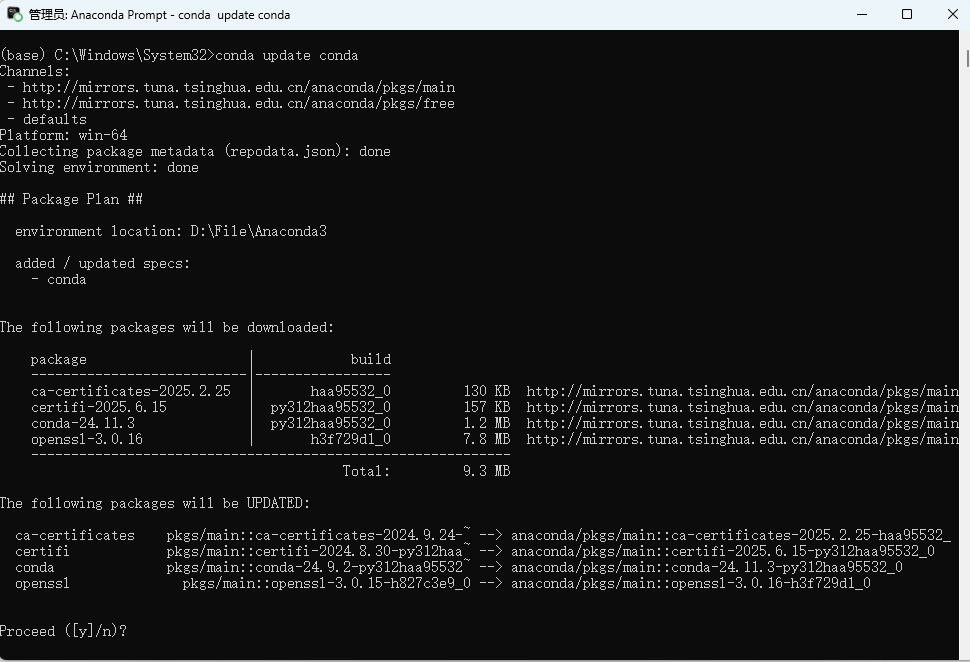The height and width of the screenshot is (662, 970).
Task: Close the Anaconda Prompt window
Action: (x=953, y=14)
